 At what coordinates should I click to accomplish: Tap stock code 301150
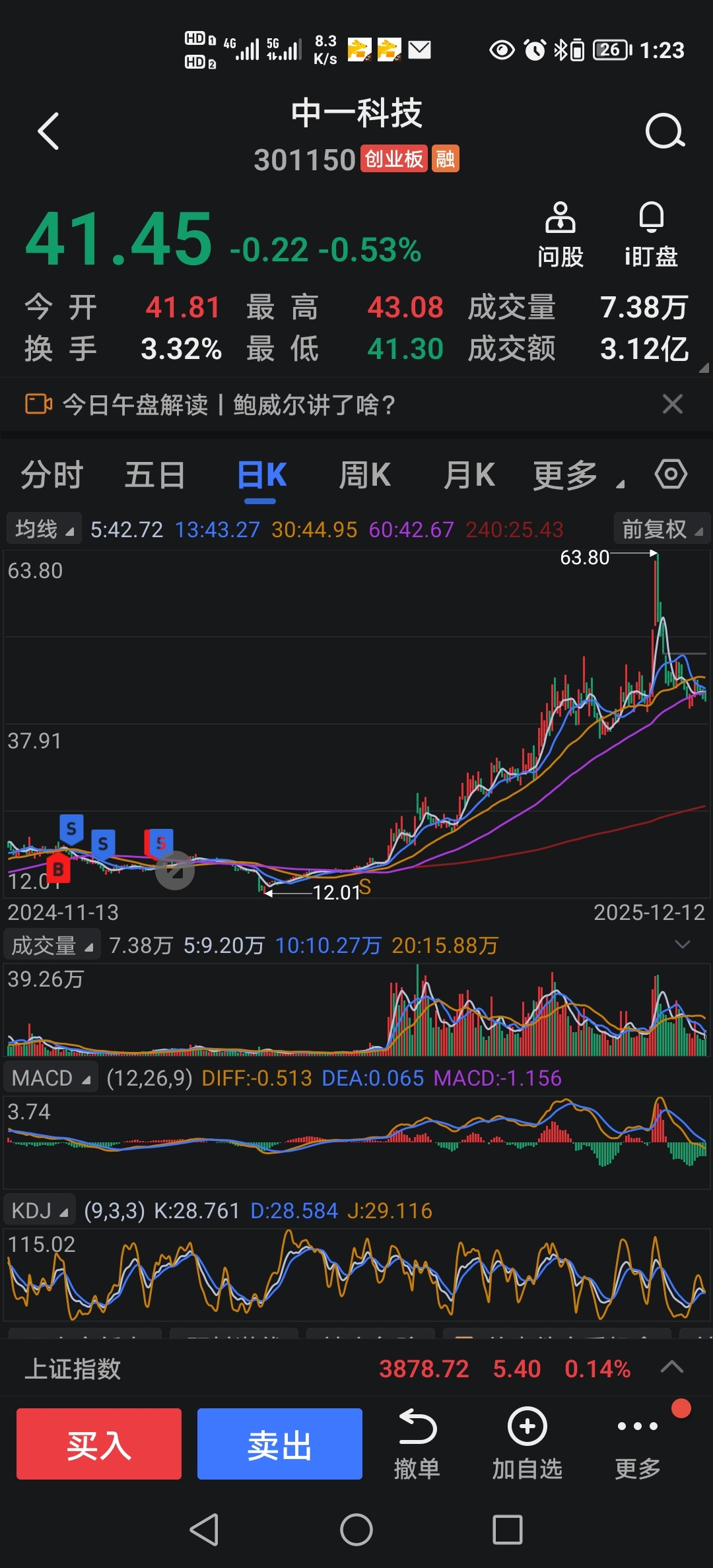(x=305, y=160)
